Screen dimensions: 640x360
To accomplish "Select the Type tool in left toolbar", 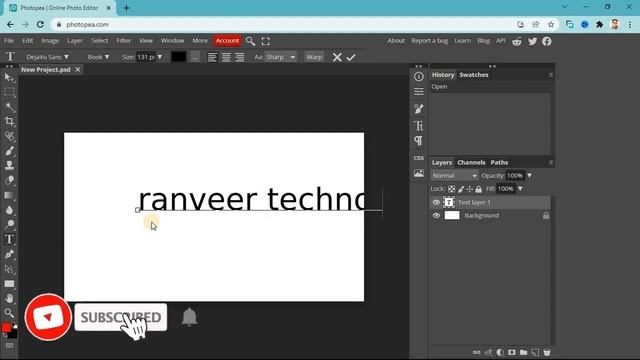I will [9, 239].
